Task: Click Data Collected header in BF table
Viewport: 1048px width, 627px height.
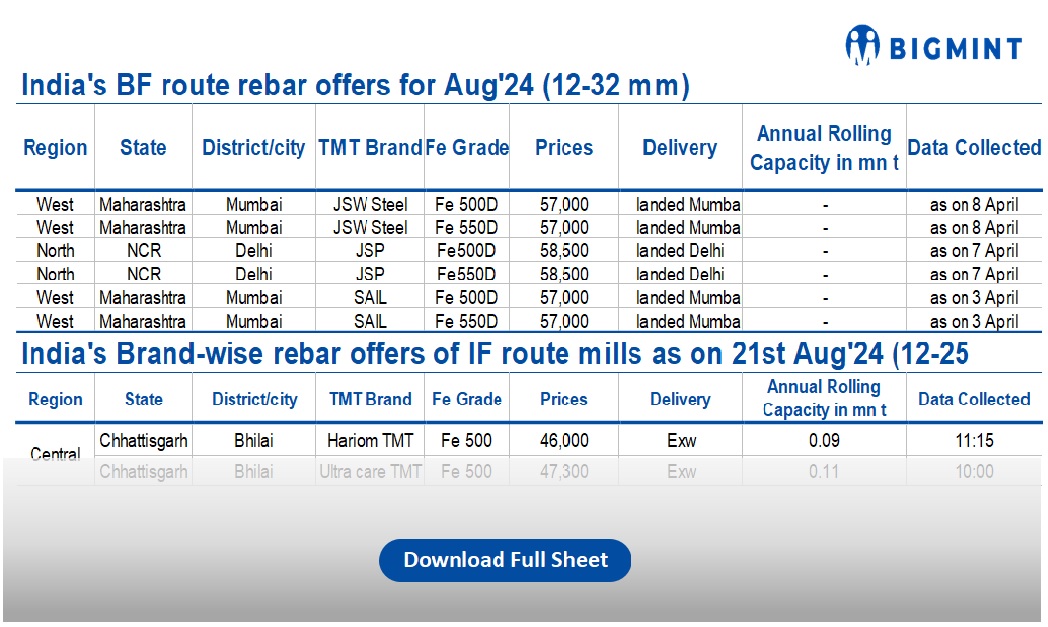Action: (x=974, y=148)
